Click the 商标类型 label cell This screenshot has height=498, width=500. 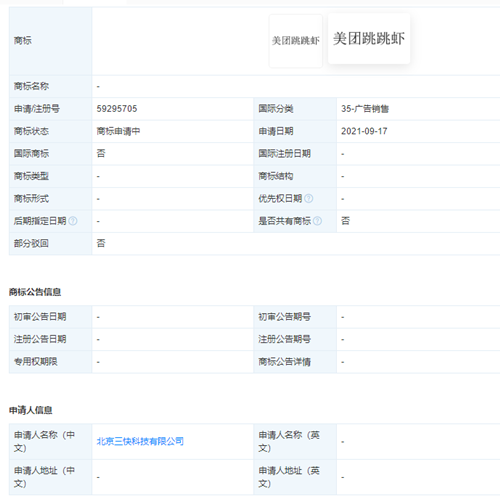click(x=51, y=176)
